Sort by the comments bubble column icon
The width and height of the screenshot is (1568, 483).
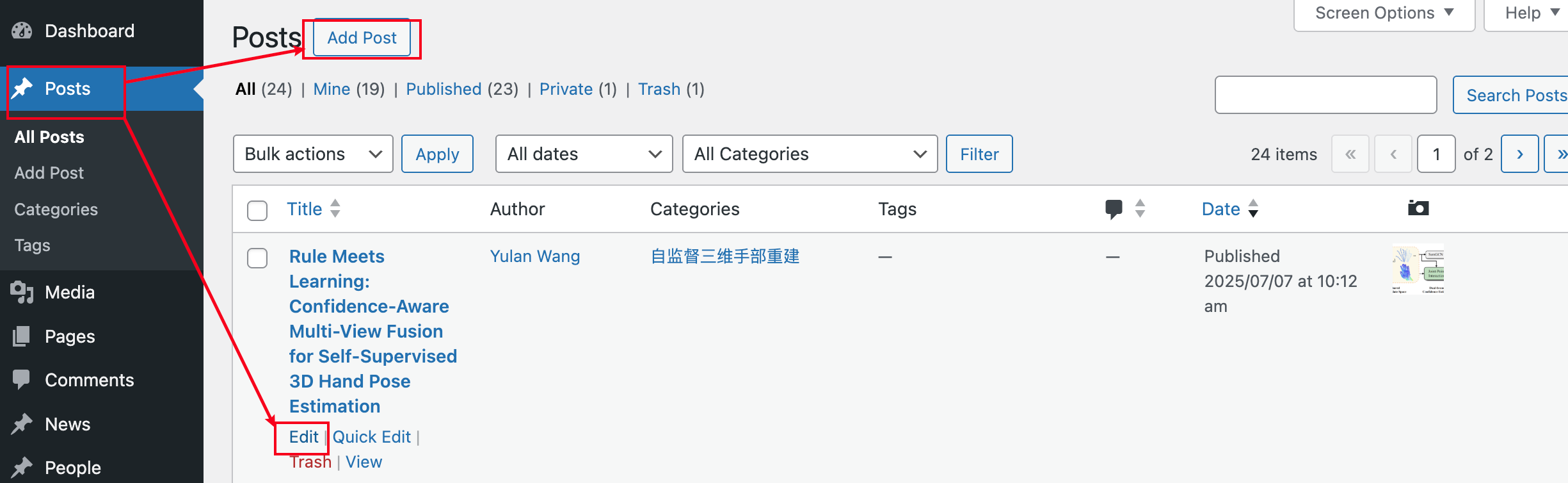point(1114,209)
